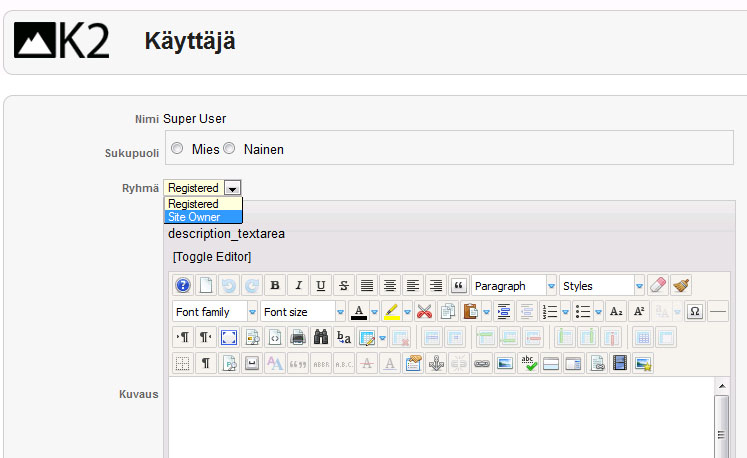Image resolution: width=747 pixels, height=458 pixels.
Task: Insert special character Omega symbol
Action: click(x=695, y=312)
